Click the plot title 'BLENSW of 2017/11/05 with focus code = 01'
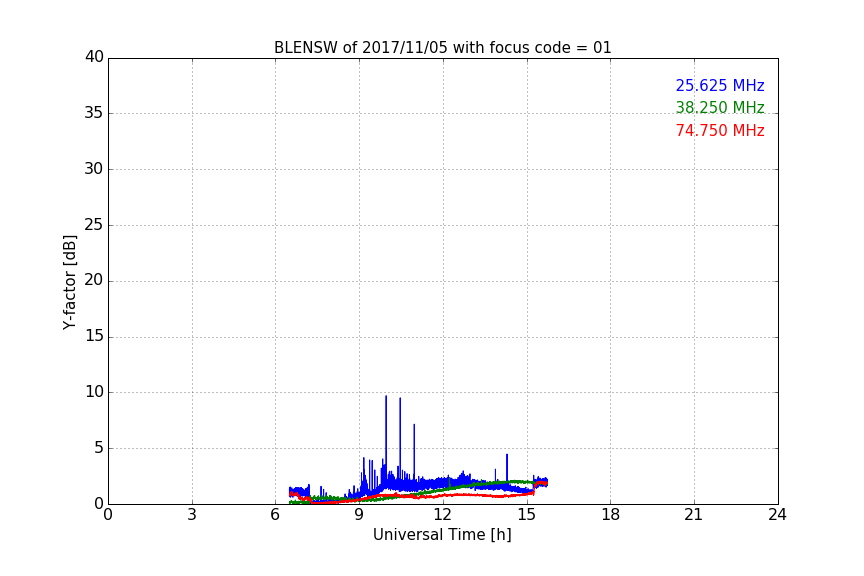864x576 pixels. click(x=442, y=48)
